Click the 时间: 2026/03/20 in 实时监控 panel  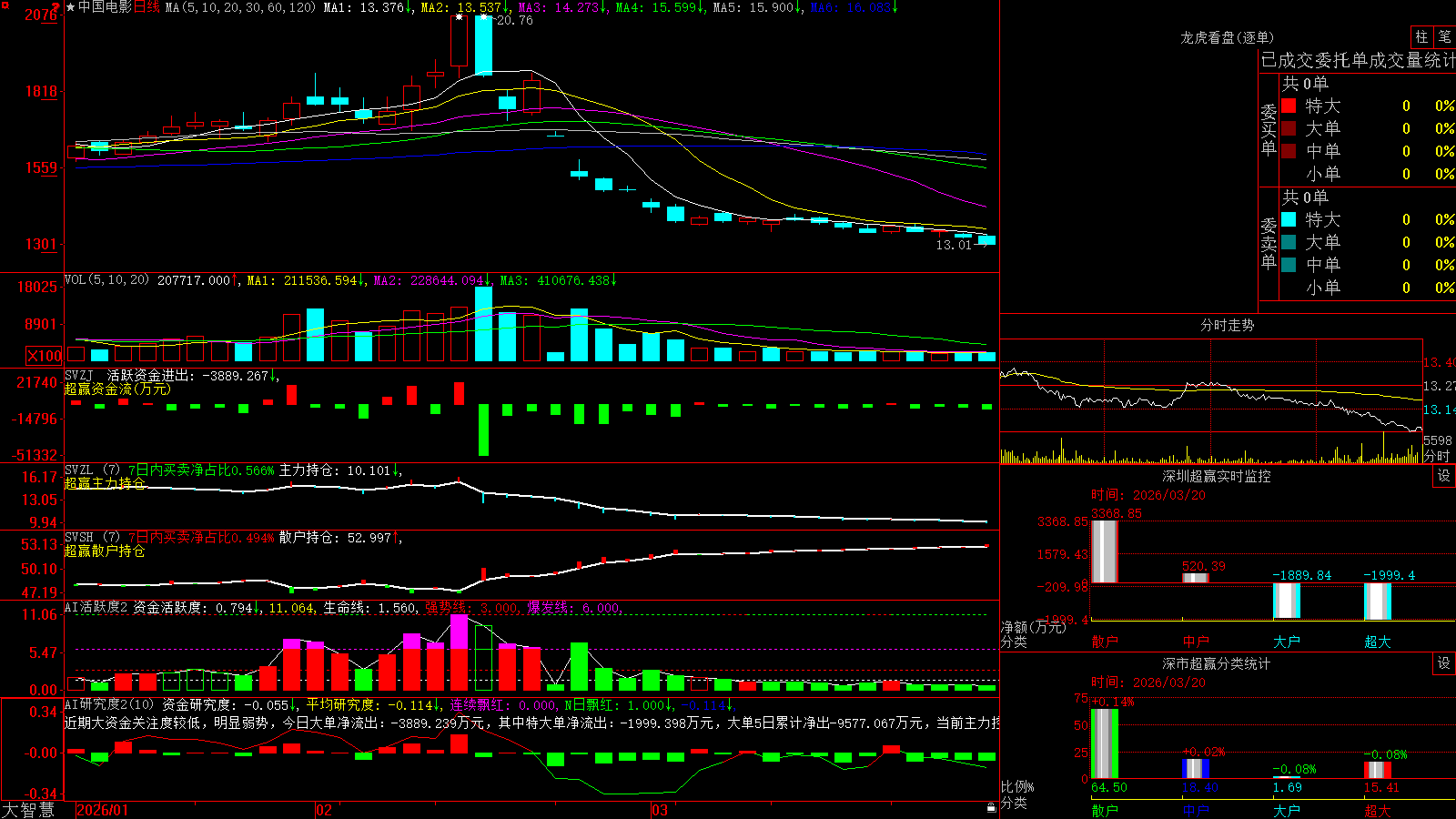click(x=1148, y=495)
